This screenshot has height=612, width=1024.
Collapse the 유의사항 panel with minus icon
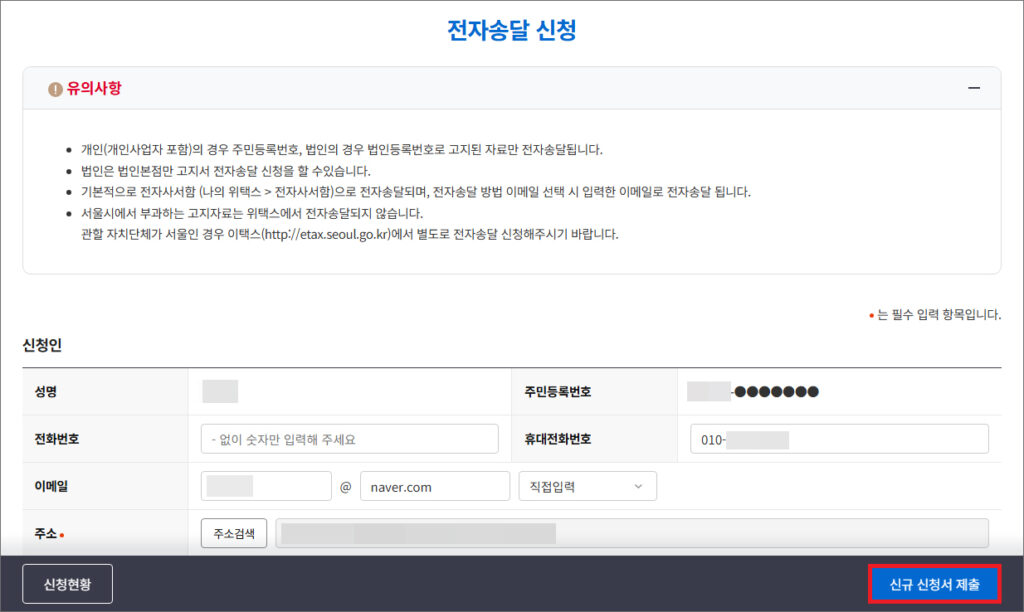point(973,88)
